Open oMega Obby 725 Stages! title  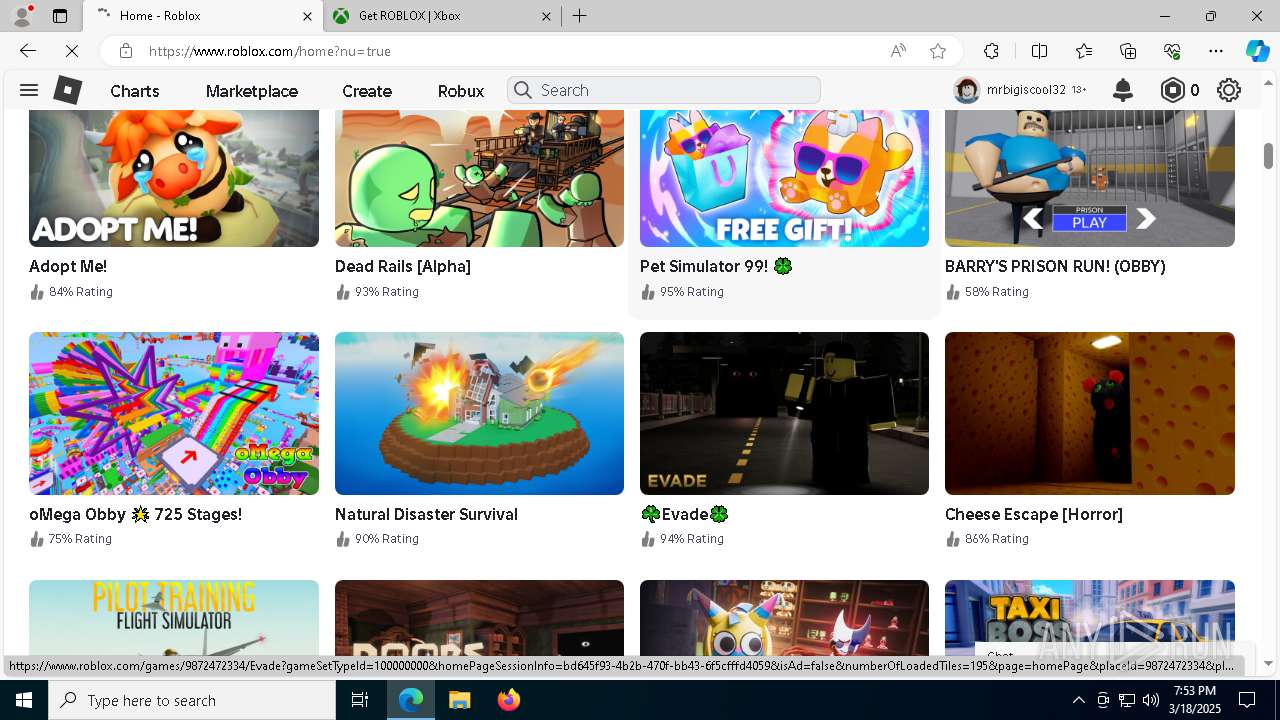pyautogui.click(x=136, y=514)
